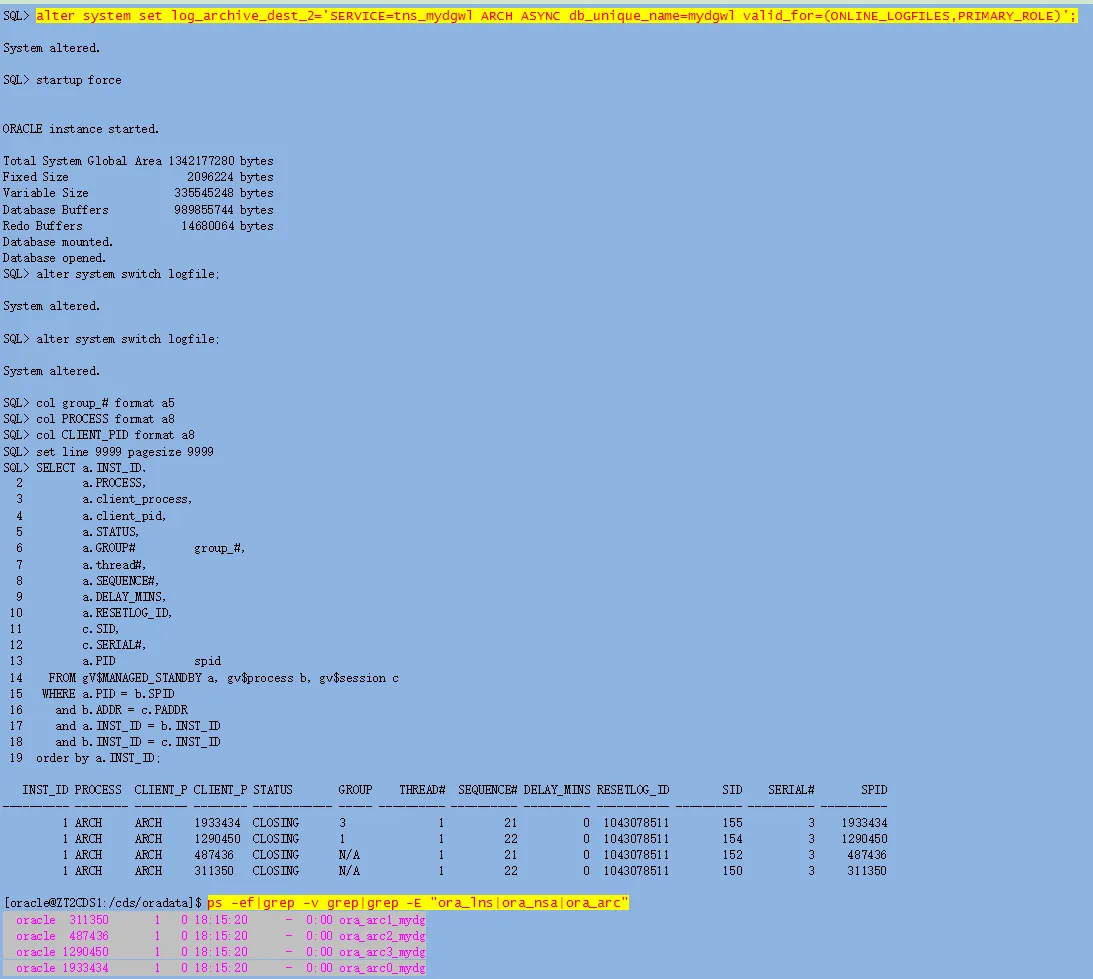The image size is (1093, 979).
Task: Click the Total System Global Area value 1342177280
Action: pos(201,161)
